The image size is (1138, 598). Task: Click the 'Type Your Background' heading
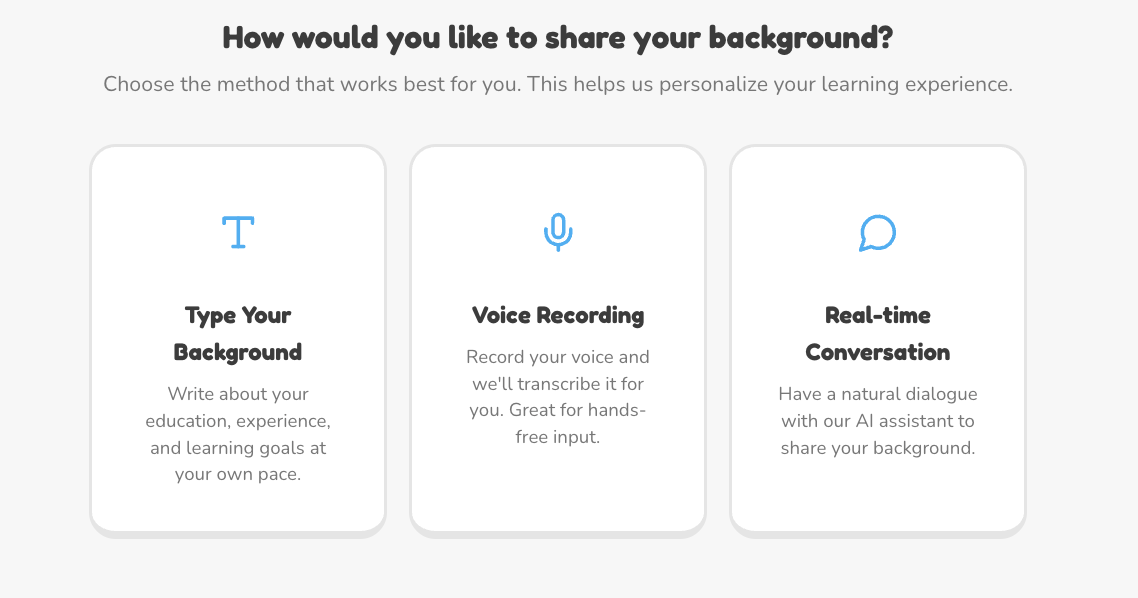(x=237, y=334)
